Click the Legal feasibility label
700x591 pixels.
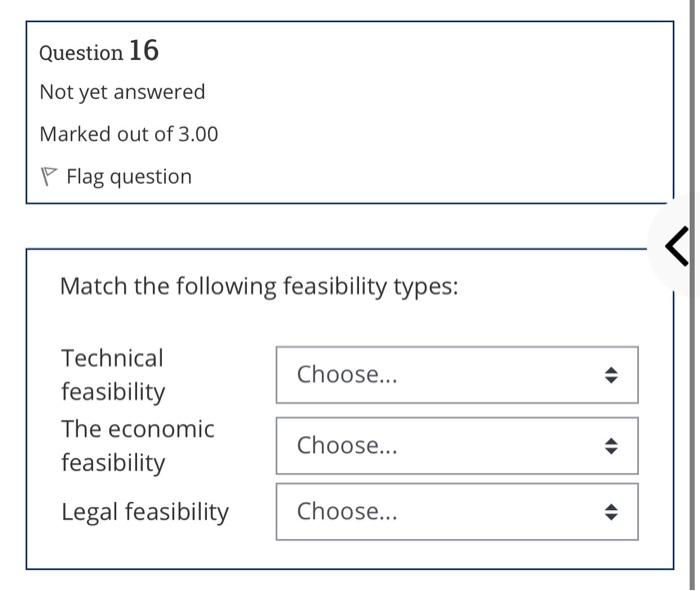click(145, 512)
